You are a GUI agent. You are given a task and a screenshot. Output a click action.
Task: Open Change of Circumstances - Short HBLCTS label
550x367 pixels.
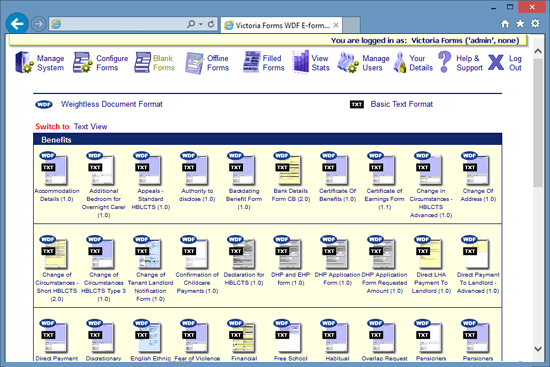coord(57,287)
